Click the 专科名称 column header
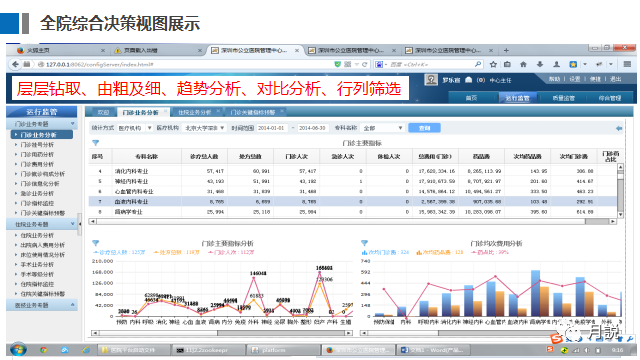The width and height of the screenshot is (640, 360). pos(147,156)
